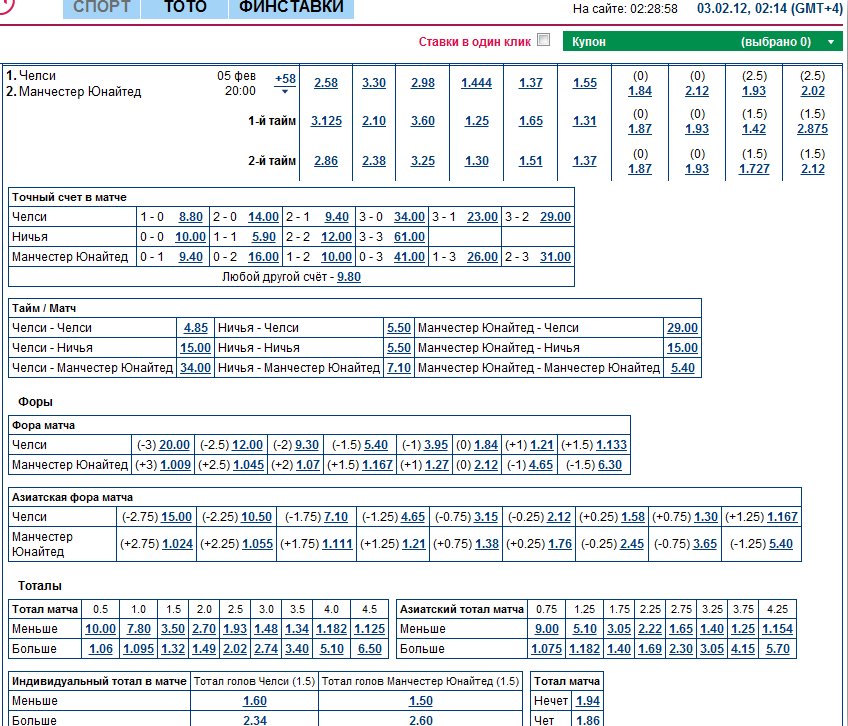Pick Челси handicap (+1.5) at 1.133
Screen dimensions: 848x726
pos(611,445)
